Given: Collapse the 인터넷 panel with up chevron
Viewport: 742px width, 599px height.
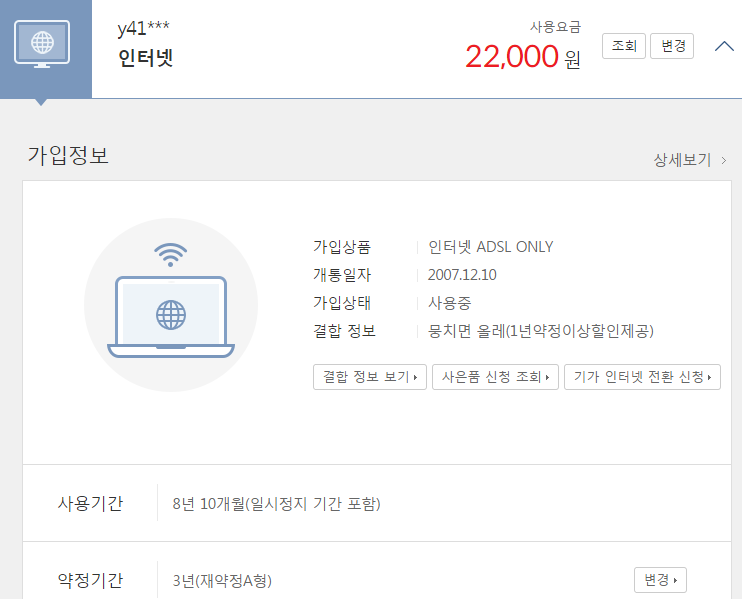Looking at the screenshot, I should coord(724,46).
